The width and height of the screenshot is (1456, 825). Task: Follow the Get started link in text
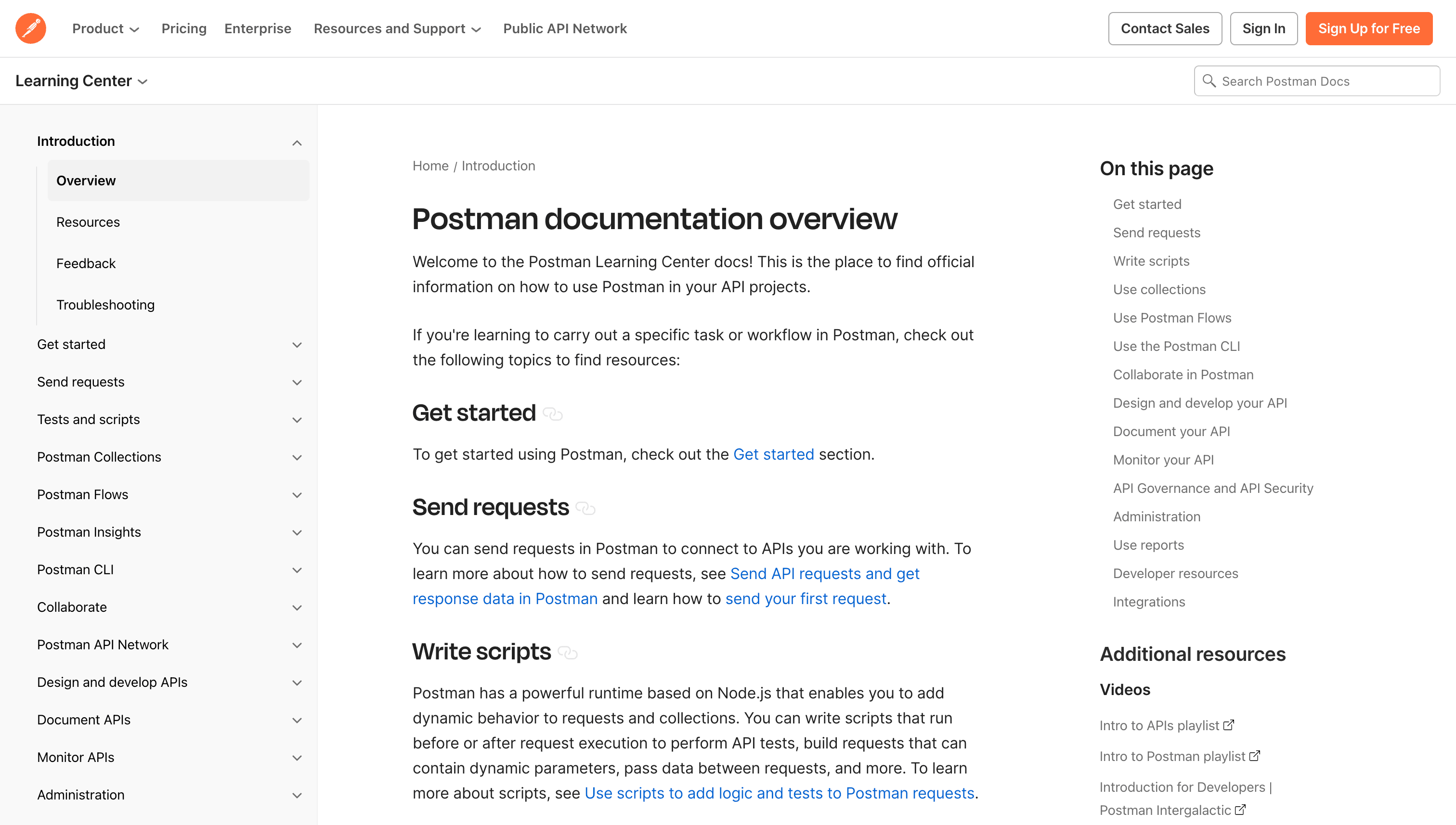(x=773, y=454)
